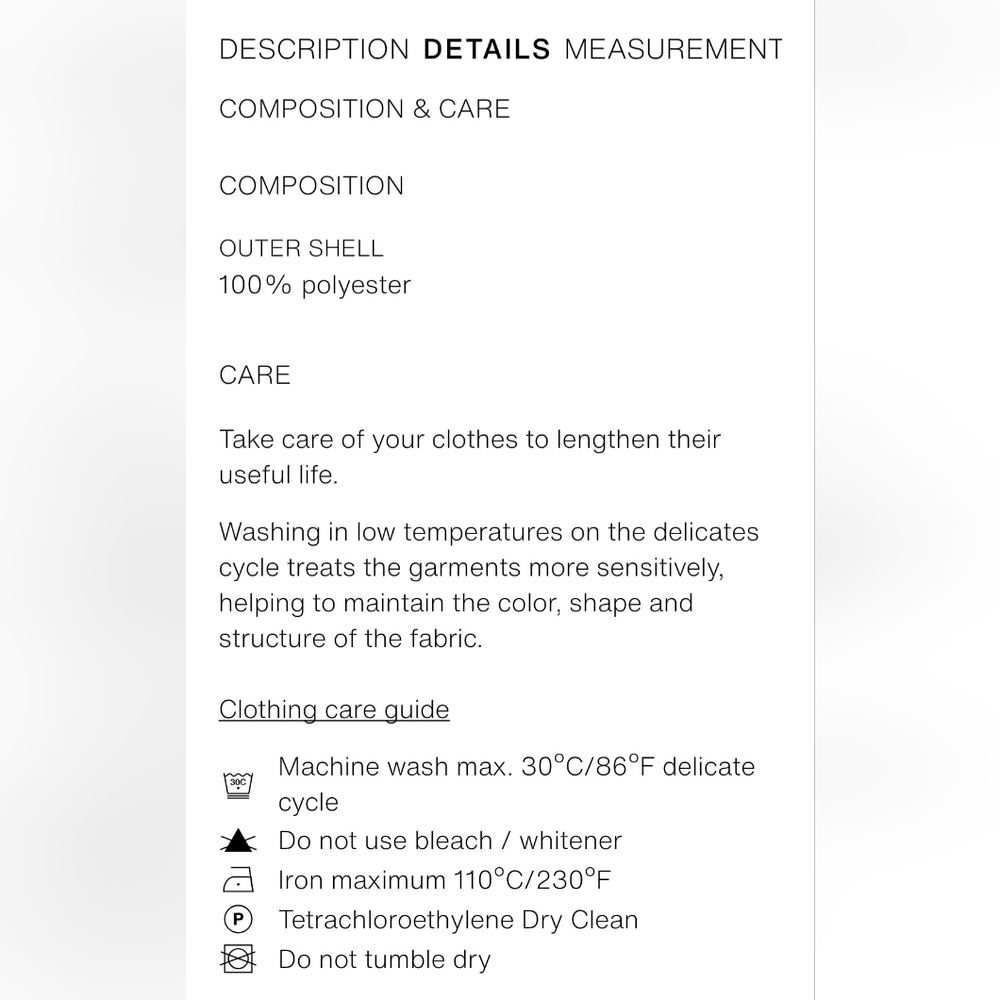Select the DETAILS tab
The height and width of the screenshot is (1000, 1000).
[487, 49]
